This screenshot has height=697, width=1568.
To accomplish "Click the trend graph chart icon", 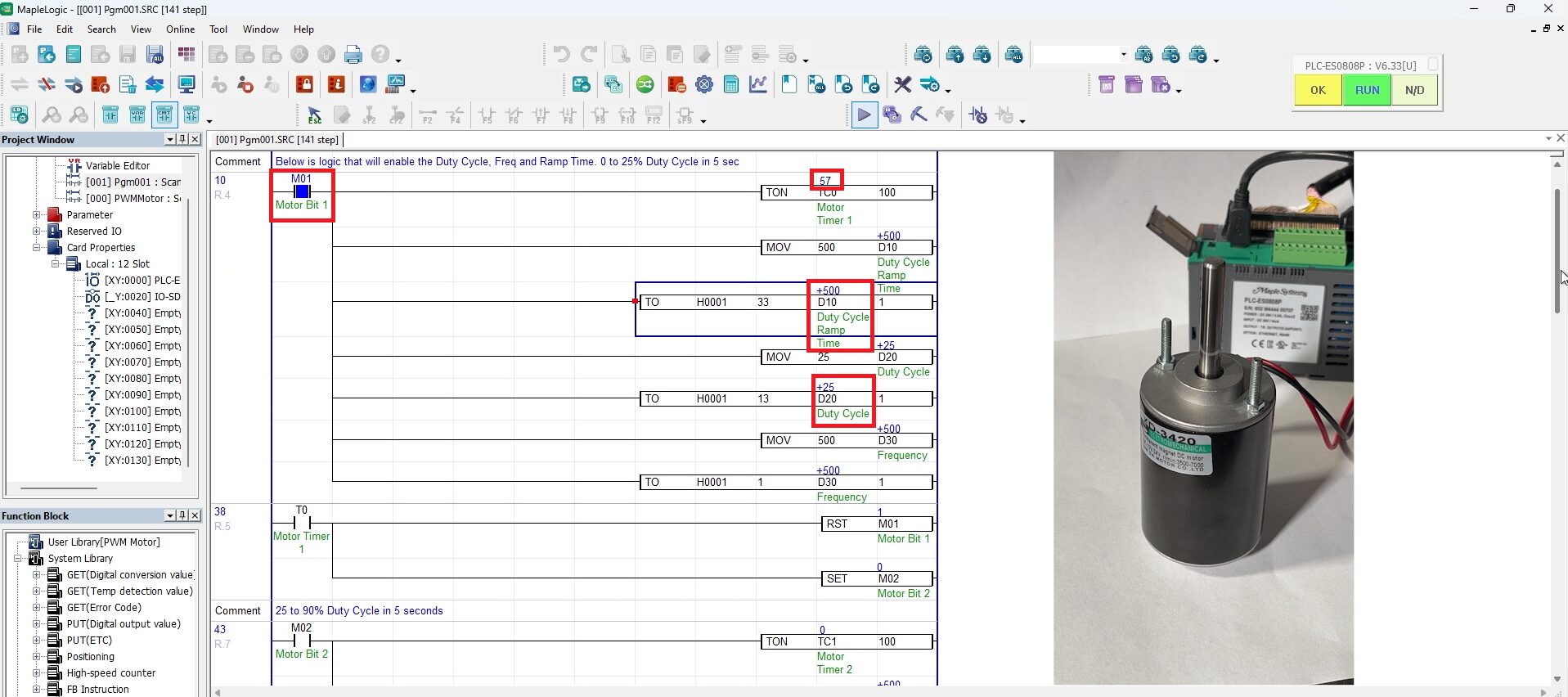I will [x=758, y=84].
